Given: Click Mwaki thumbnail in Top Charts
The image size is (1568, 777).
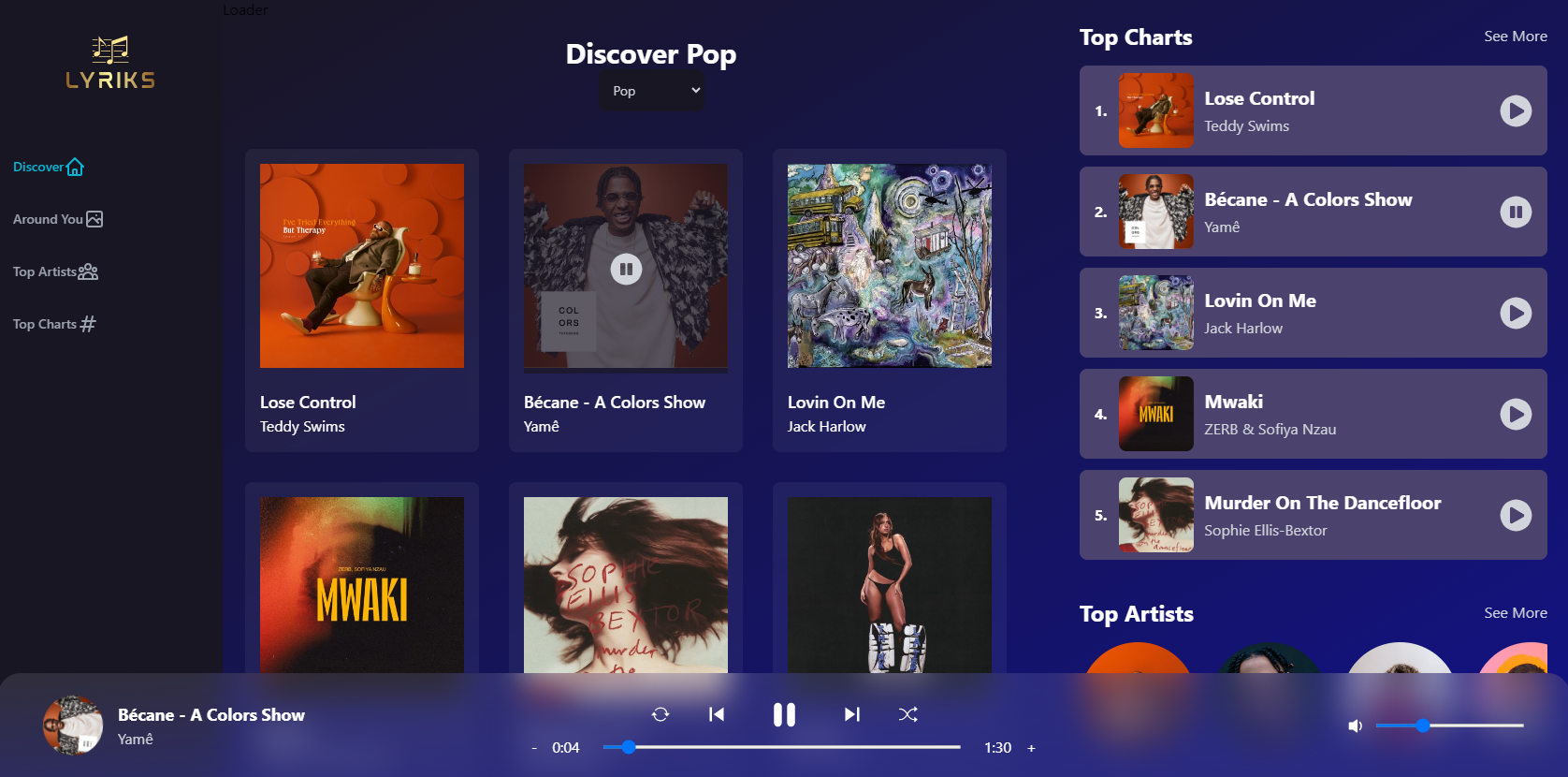Looking at the screenshot, I should (1156, 414).
